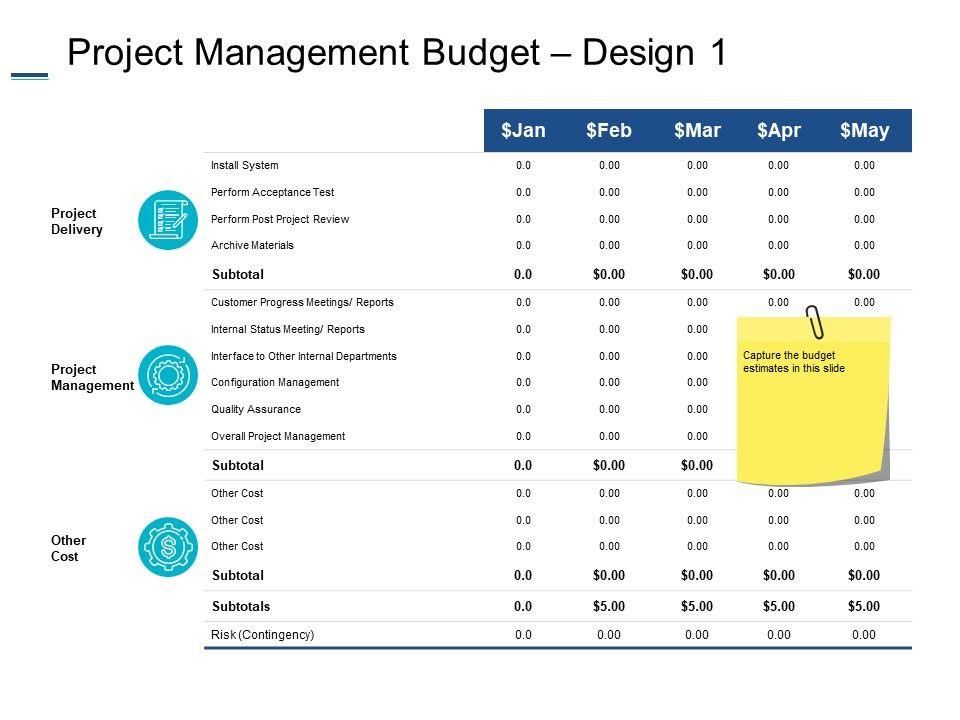960x720 pixels.
Task: Select the $Apr column header
Action: tap(779, 130)
